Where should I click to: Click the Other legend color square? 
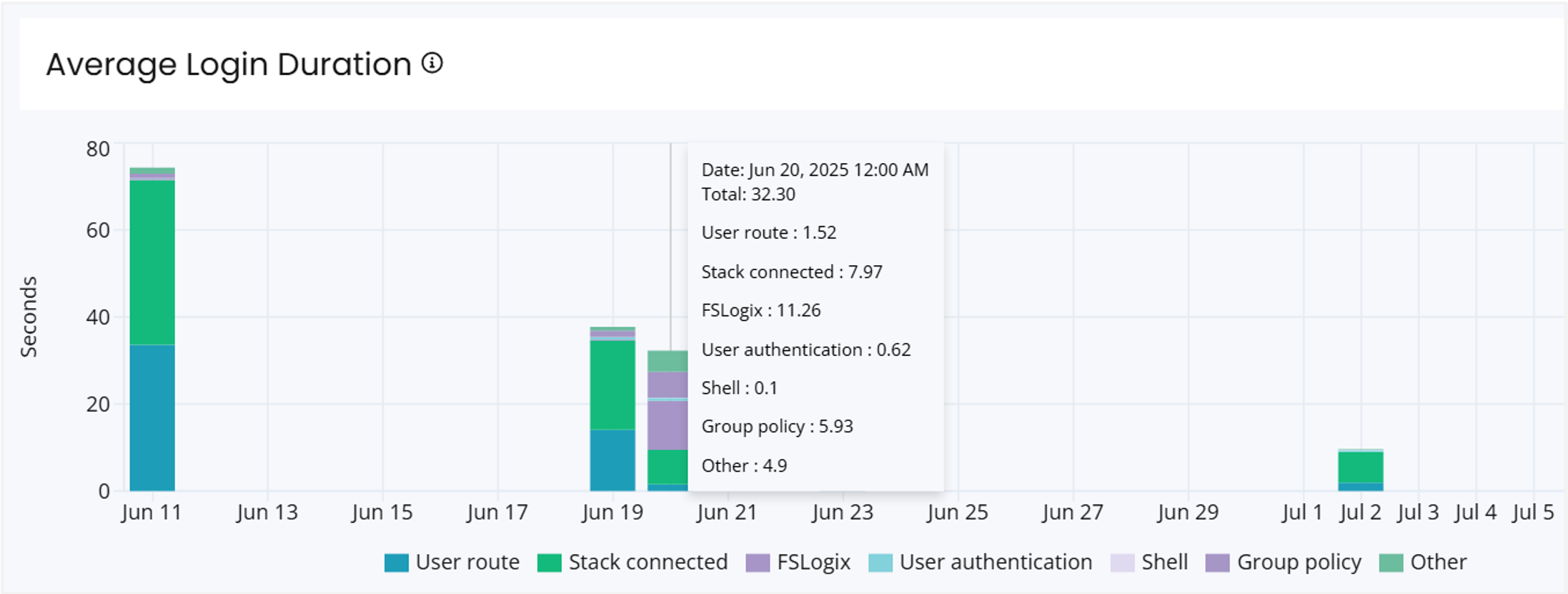pyautogui.click(x=1391, y=563)
